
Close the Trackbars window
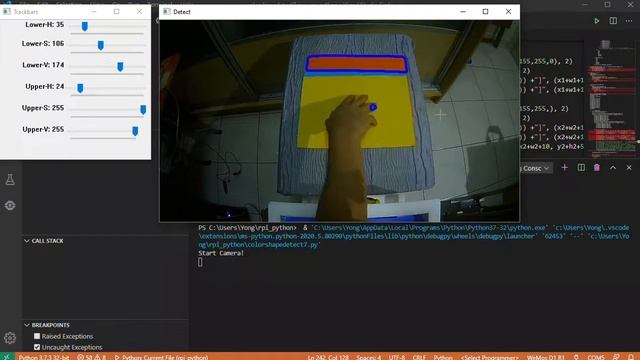click(140, 11)
